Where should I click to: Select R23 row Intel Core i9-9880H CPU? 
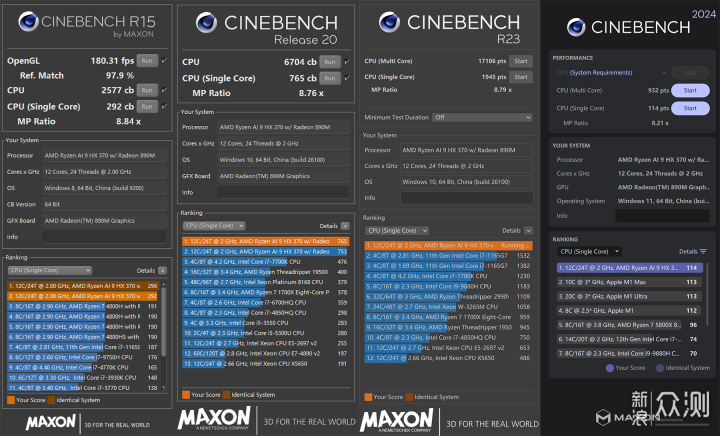tap(449, 286)
